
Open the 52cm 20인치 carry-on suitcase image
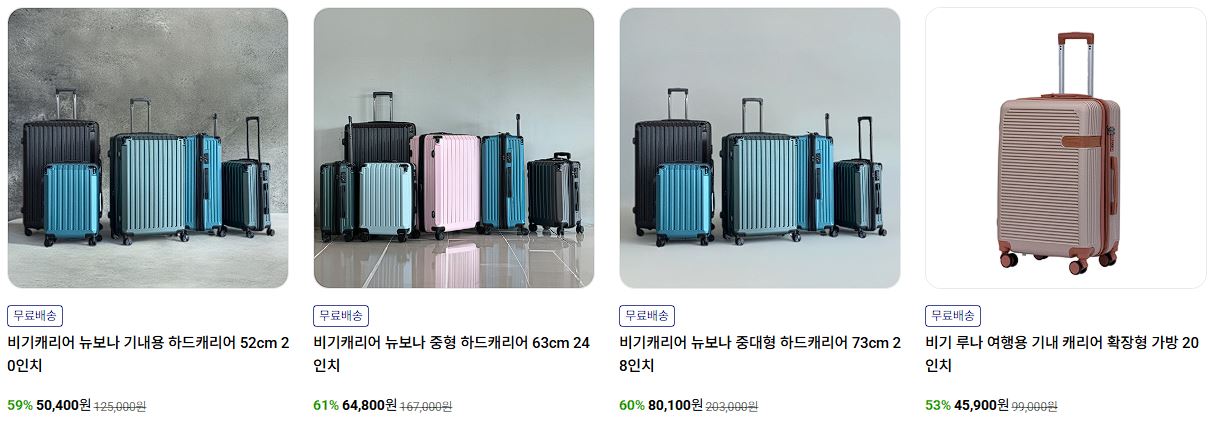(148, 148)
